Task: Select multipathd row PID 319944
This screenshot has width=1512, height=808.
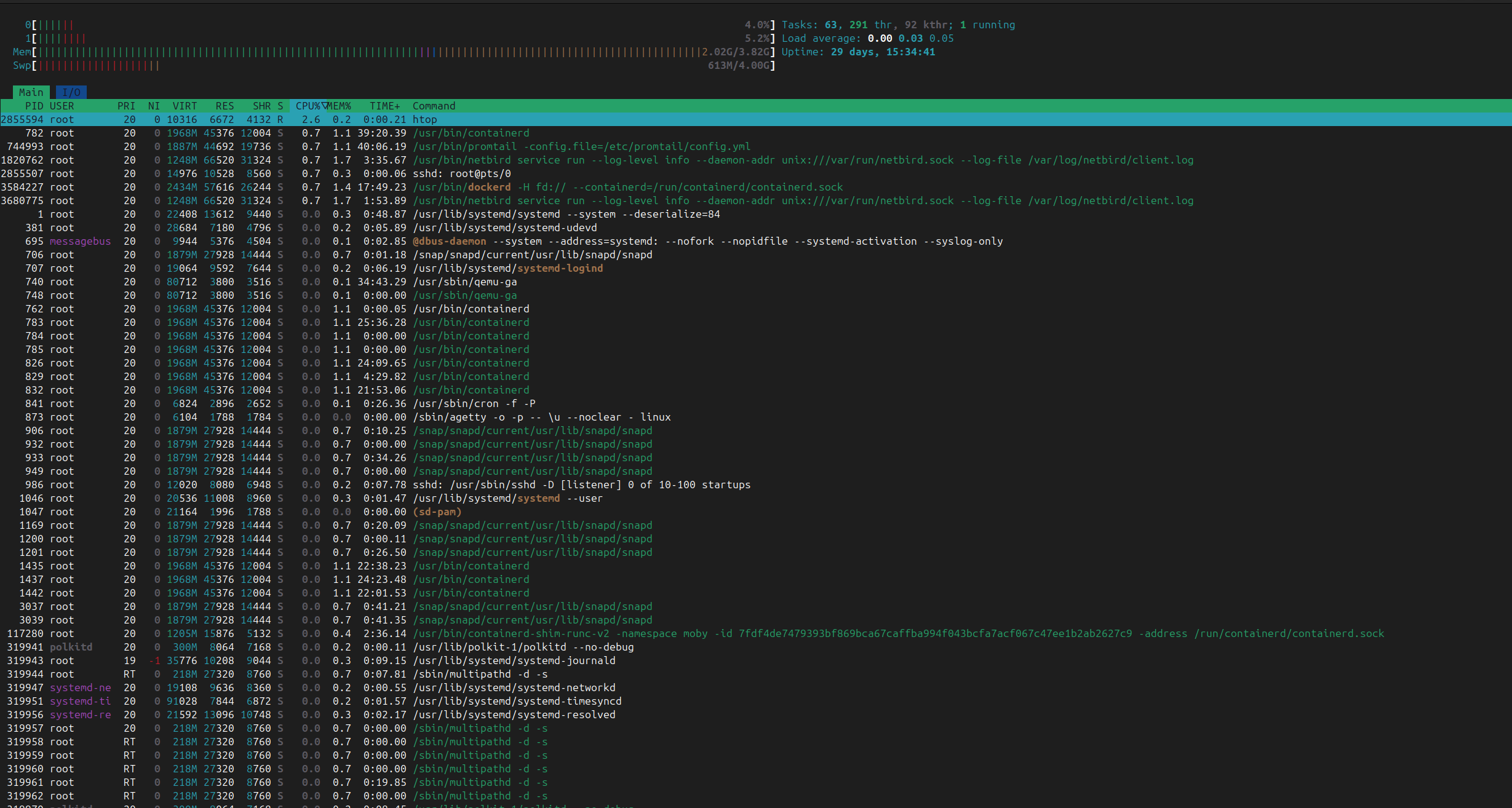Action: click(756, 674)
